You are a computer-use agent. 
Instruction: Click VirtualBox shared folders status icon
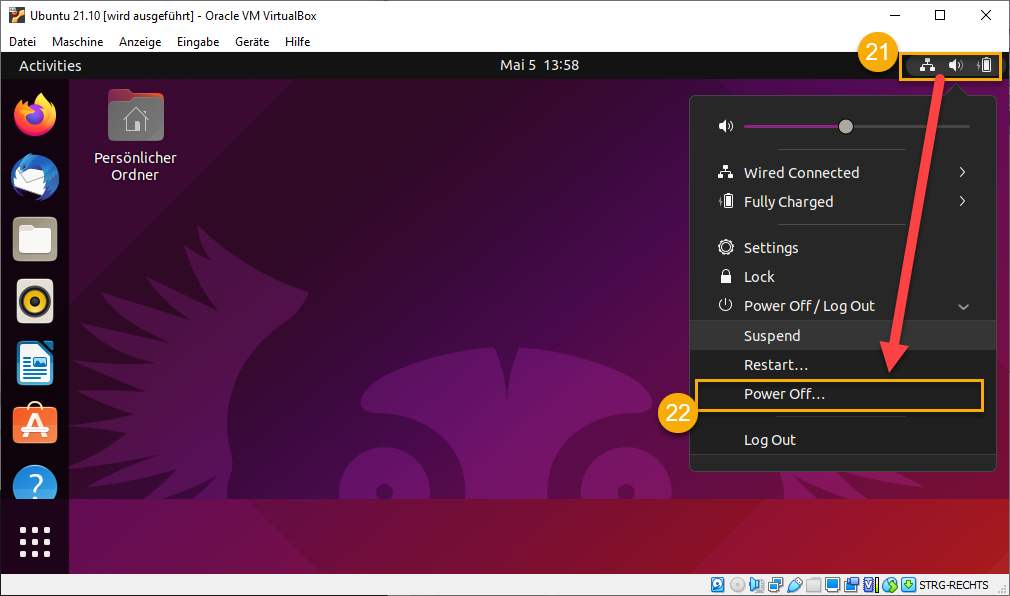pyautogui.click(x=814, y=584)
